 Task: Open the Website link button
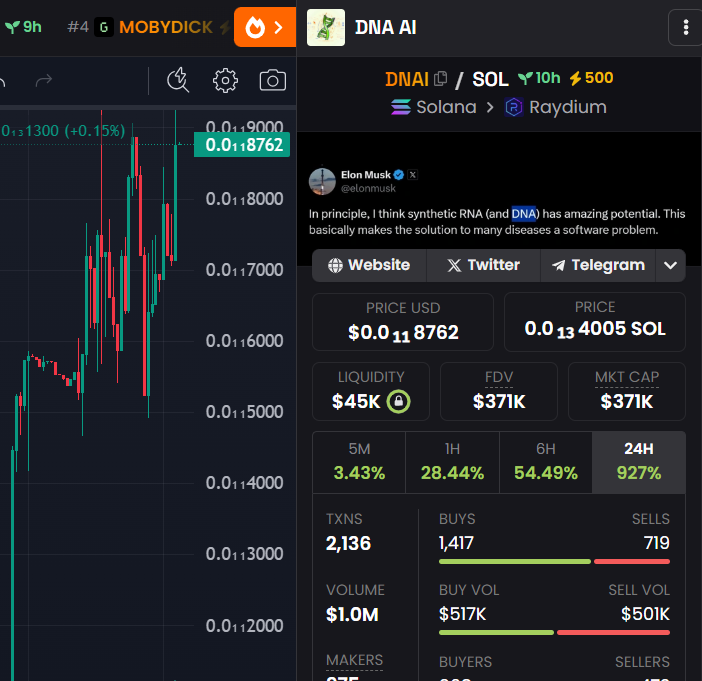coord(369,265)
